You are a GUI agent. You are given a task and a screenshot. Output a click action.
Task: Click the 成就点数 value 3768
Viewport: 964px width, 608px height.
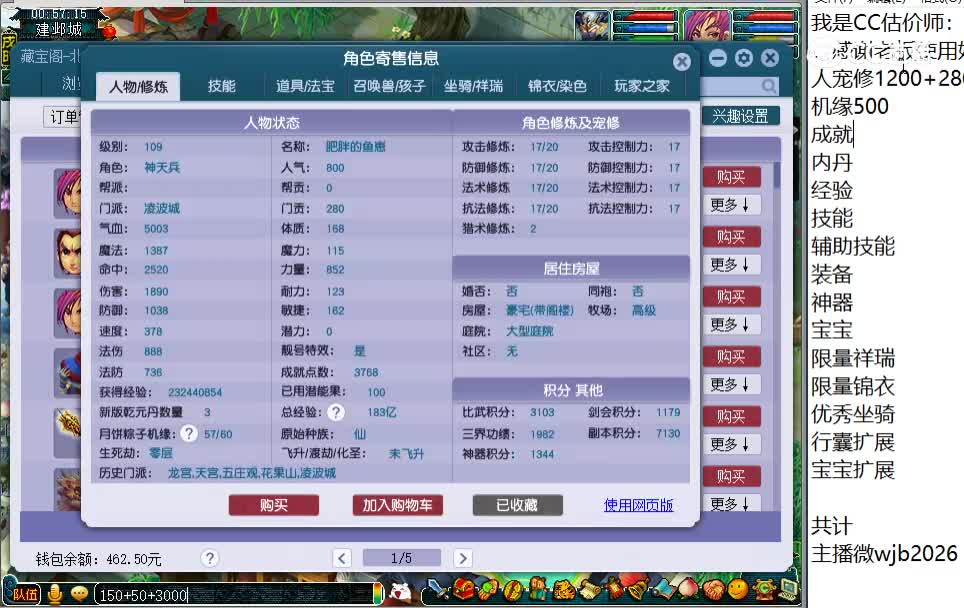tap(366, 372)
